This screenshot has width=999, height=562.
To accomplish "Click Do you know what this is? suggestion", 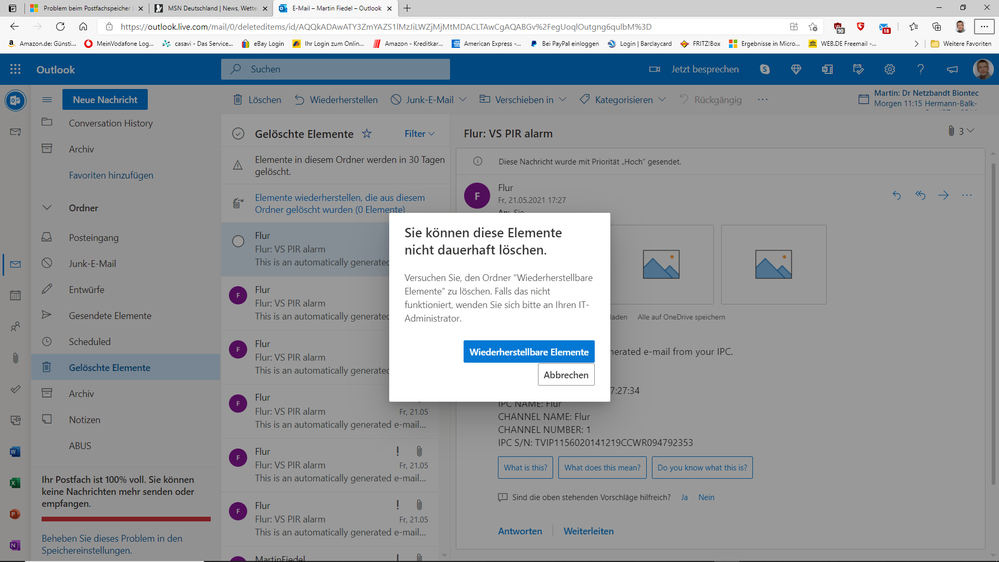I will (702, 468).
